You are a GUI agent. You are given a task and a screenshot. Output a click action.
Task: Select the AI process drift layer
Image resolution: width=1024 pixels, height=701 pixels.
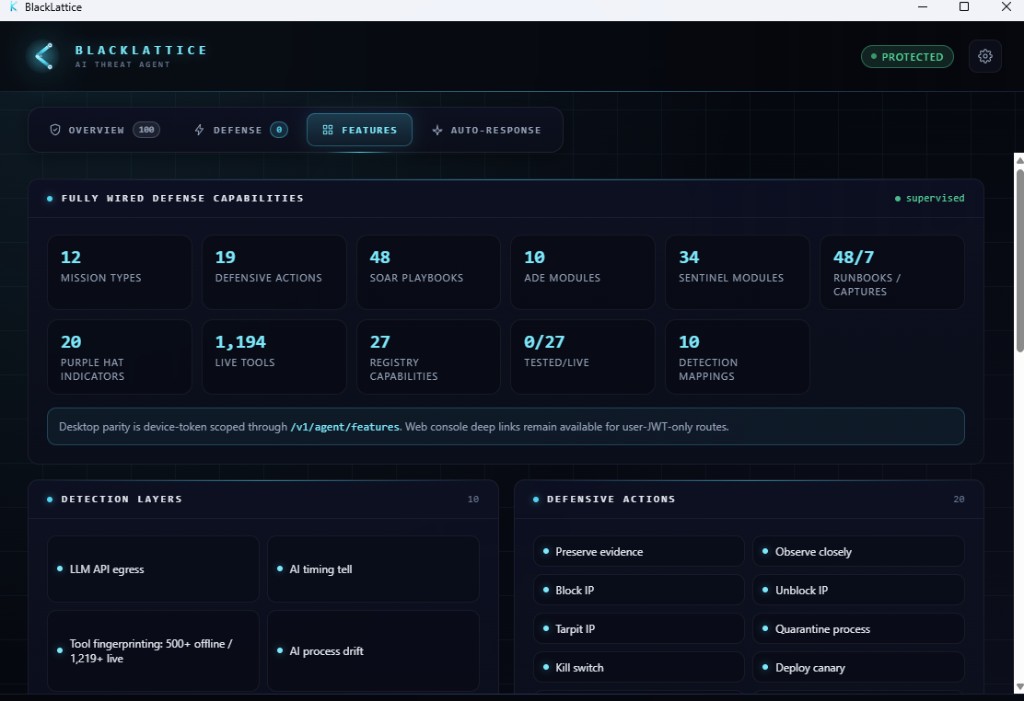[373, 651]
